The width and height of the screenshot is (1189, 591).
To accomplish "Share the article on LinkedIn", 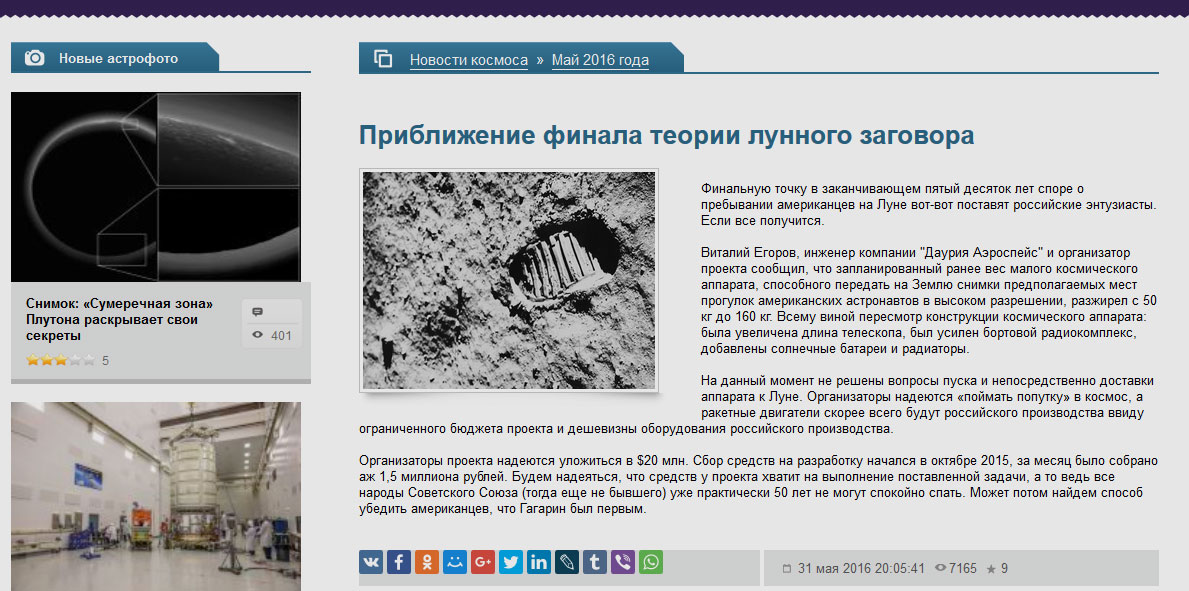I will point(539,562).
